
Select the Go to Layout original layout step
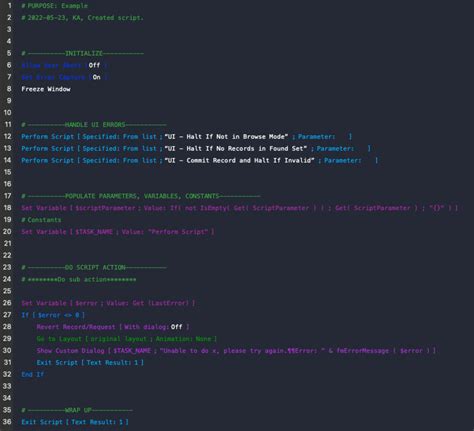point(127,339)
